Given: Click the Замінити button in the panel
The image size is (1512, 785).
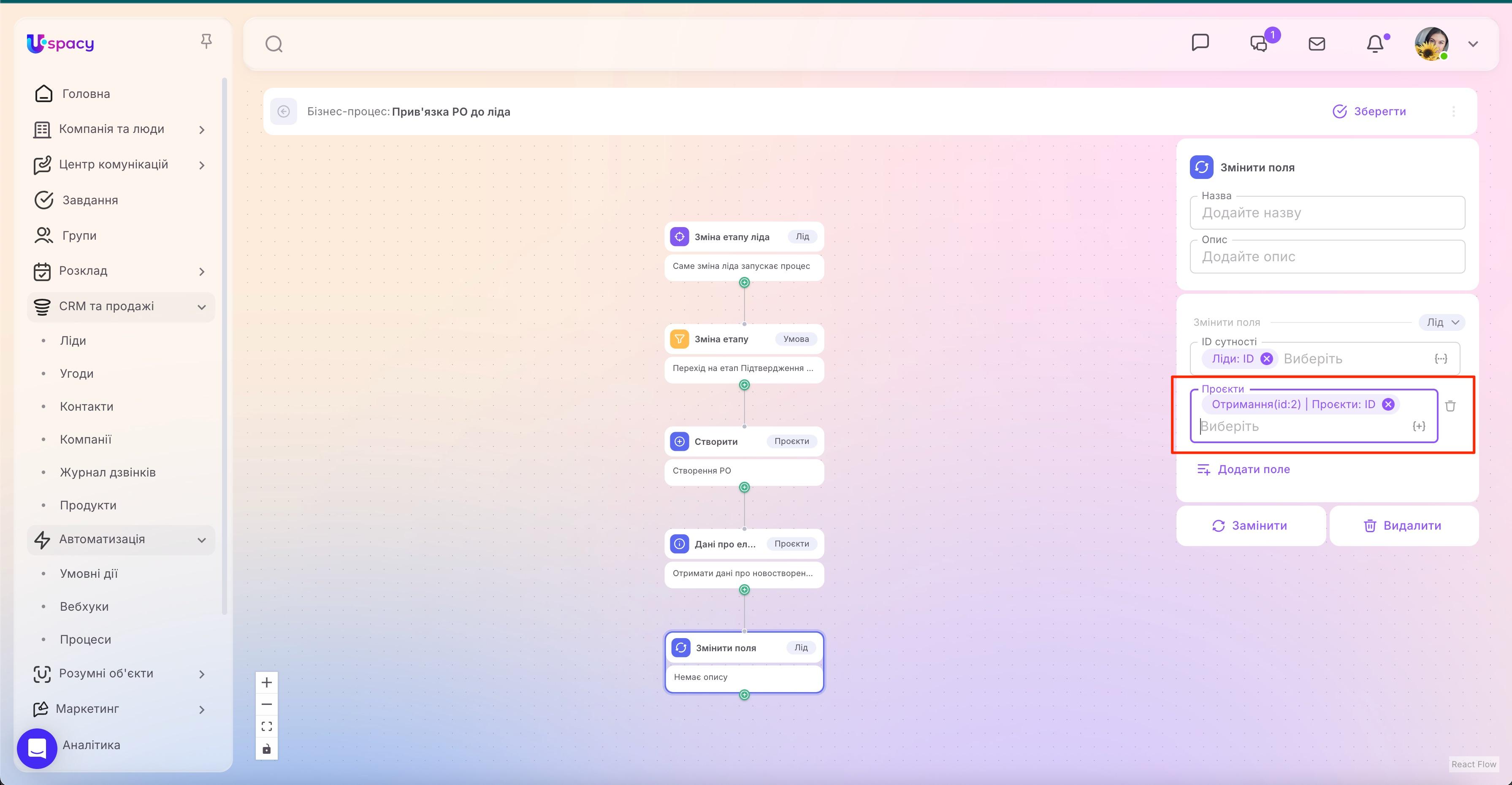Looking at the screenshot, I should click(x=1250, y=526).
